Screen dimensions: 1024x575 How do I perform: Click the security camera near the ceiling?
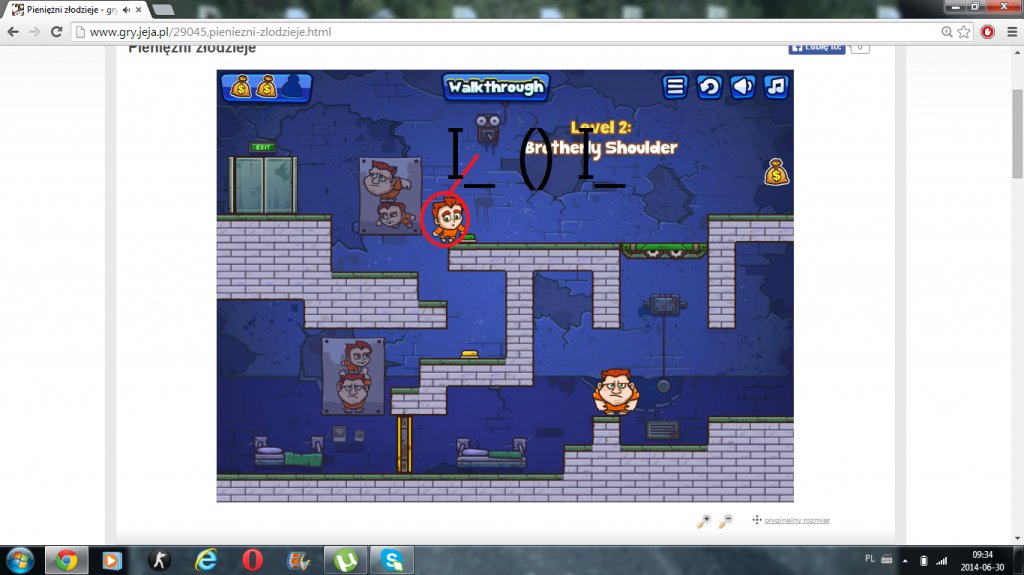click(488, 128)
